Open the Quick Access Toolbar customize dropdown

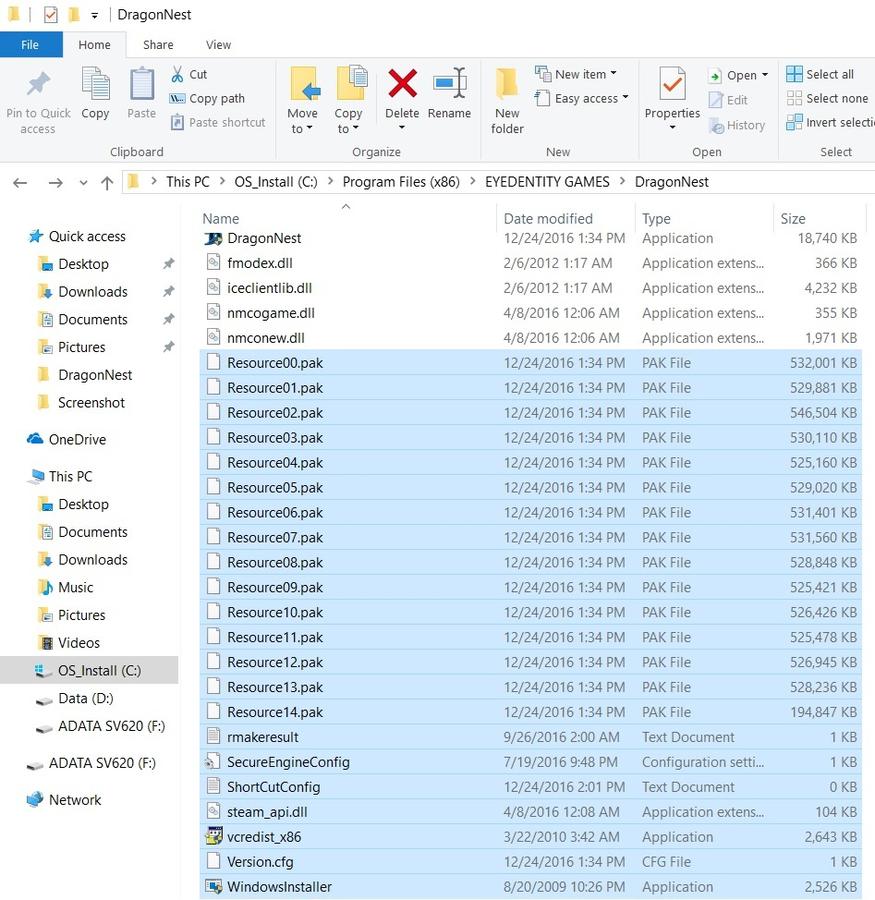(x=95, y=15)
